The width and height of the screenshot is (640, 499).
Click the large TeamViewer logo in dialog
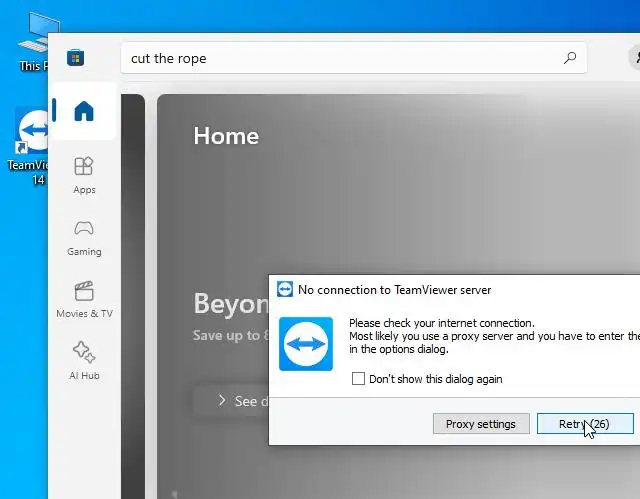[306, 344]
